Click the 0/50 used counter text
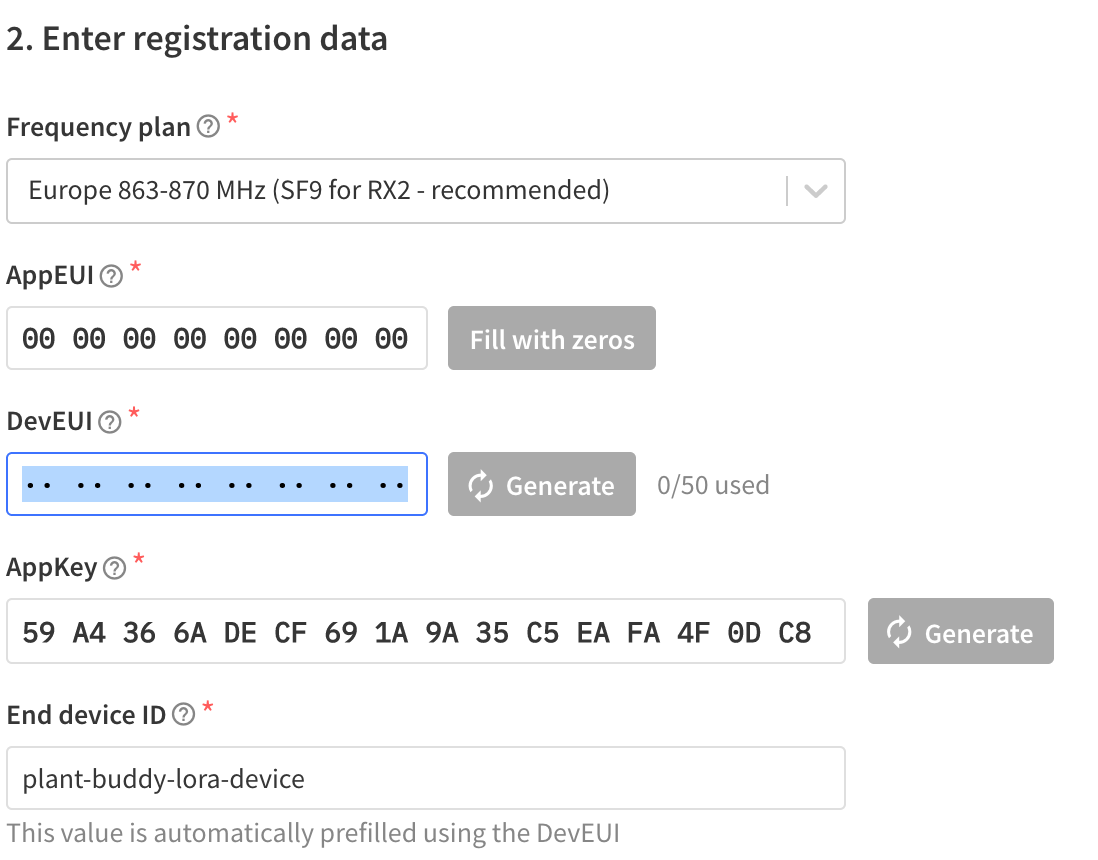The image size is (1098, 860). tap(713, 485)
